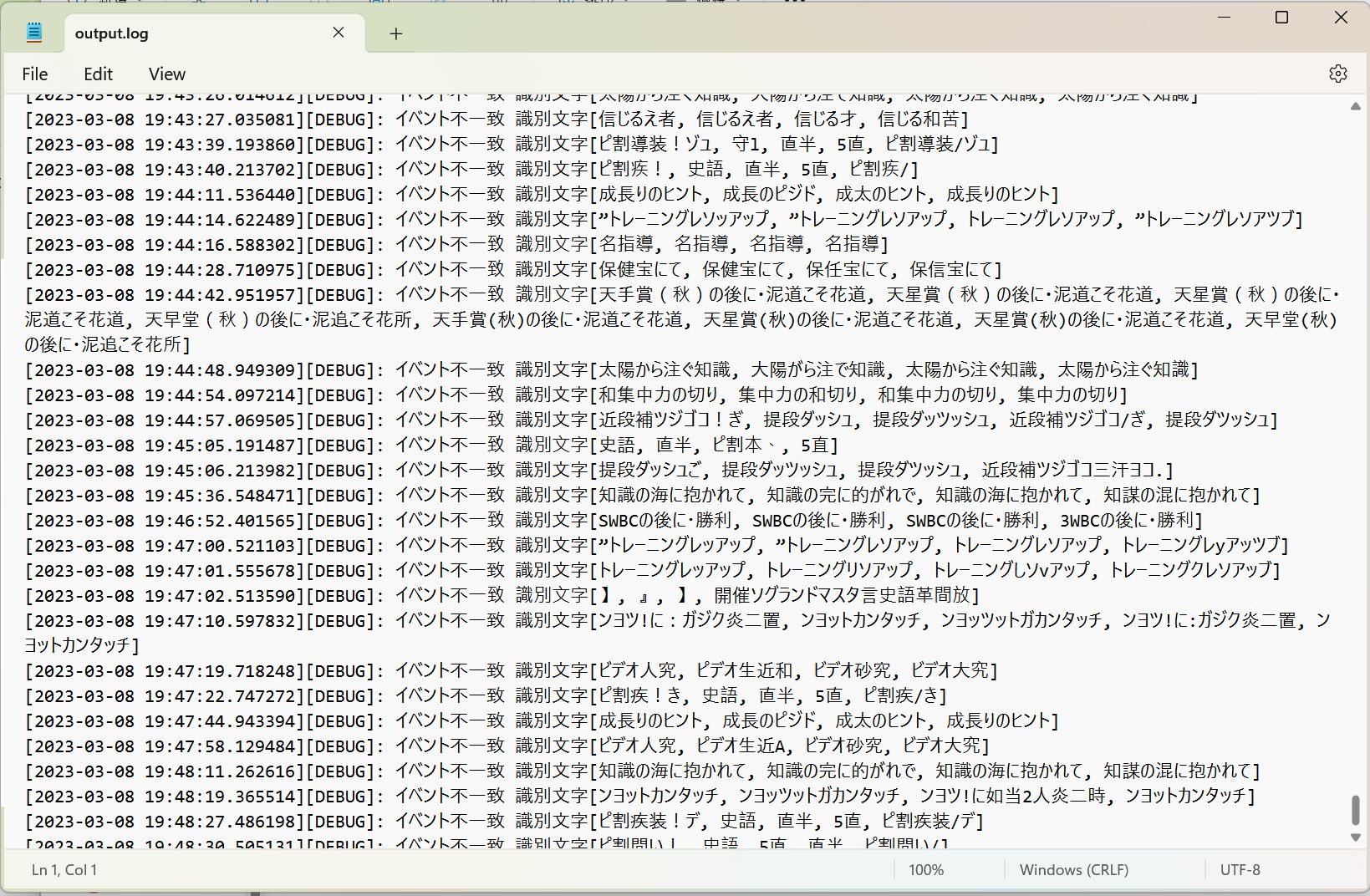Click log line timestamped 19:44:14.622489
Viewport: 1370px width, 896px height.
coord(664,219)
